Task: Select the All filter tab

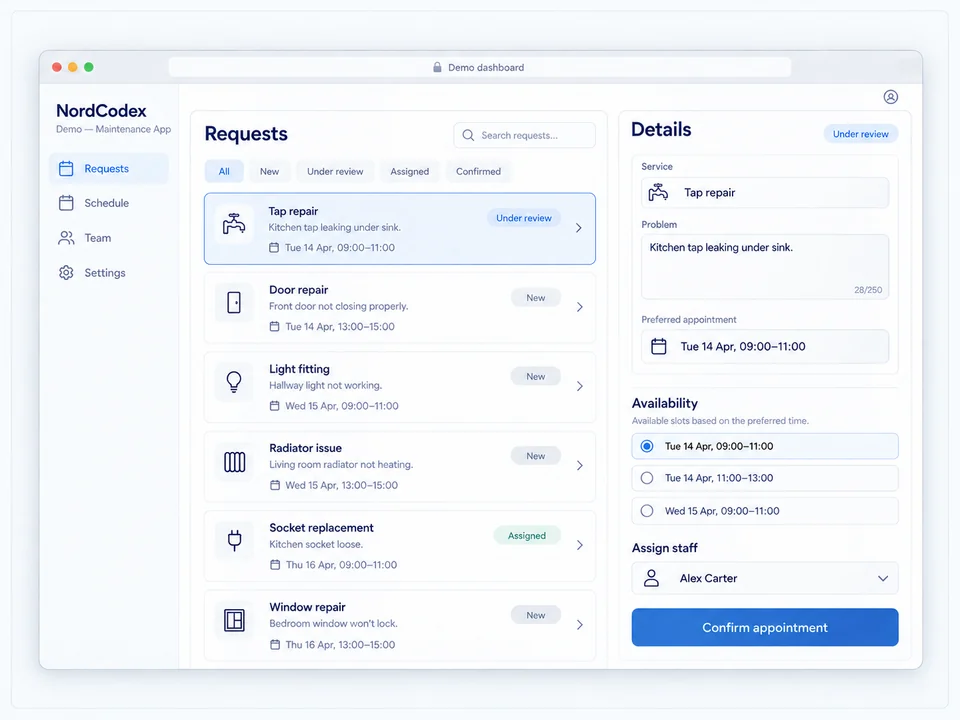Action: click(x=224, y=171)
